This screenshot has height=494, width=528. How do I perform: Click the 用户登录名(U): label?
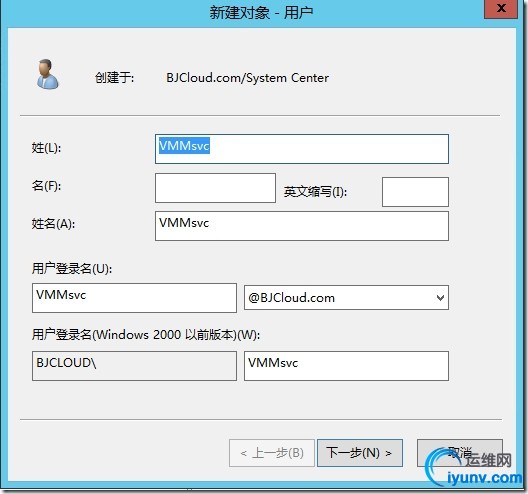[72, 269]
